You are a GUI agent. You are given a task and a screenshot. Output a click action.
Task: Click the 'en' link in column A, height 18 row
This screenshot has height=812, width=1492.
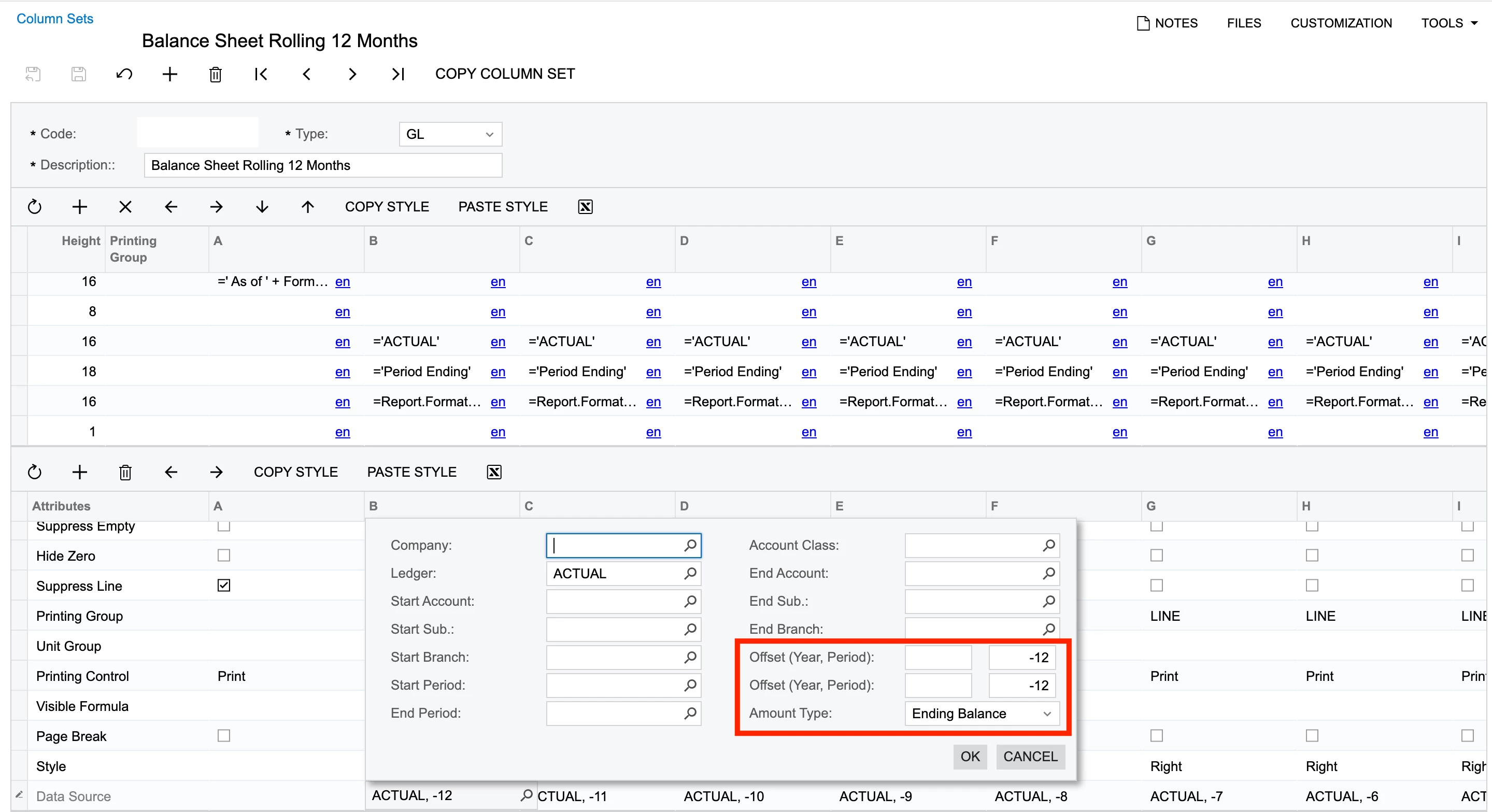click(x=343, y=372)
